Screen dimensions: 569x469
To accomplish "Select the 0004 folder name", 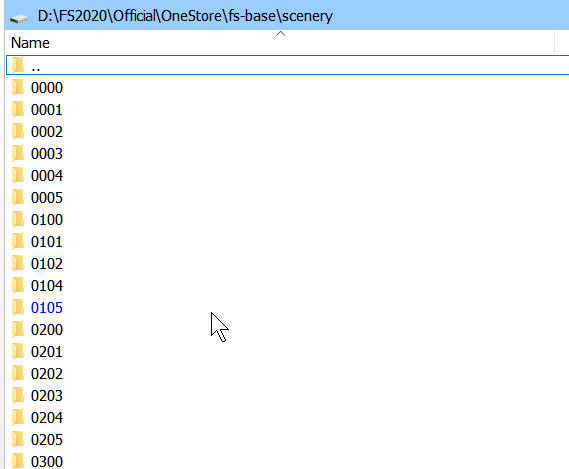I will pos(47,176).
